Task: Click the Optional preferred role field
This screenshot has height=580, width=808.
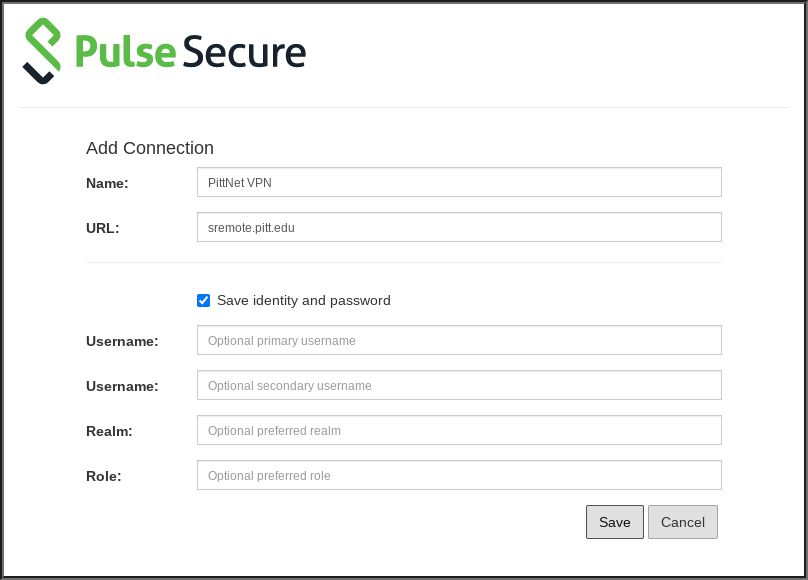Action: 459,475
